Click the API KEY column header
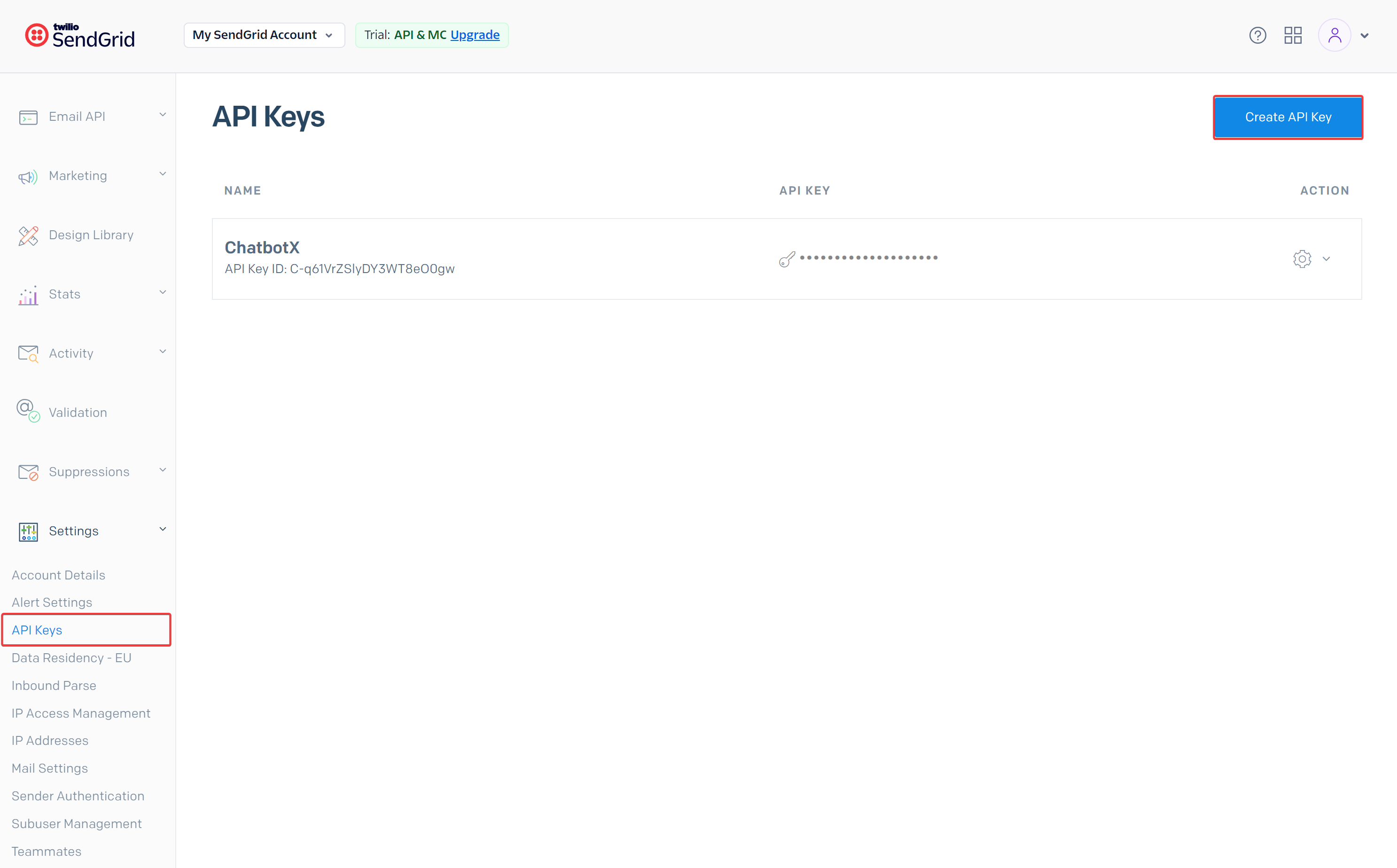 point(804,190)
